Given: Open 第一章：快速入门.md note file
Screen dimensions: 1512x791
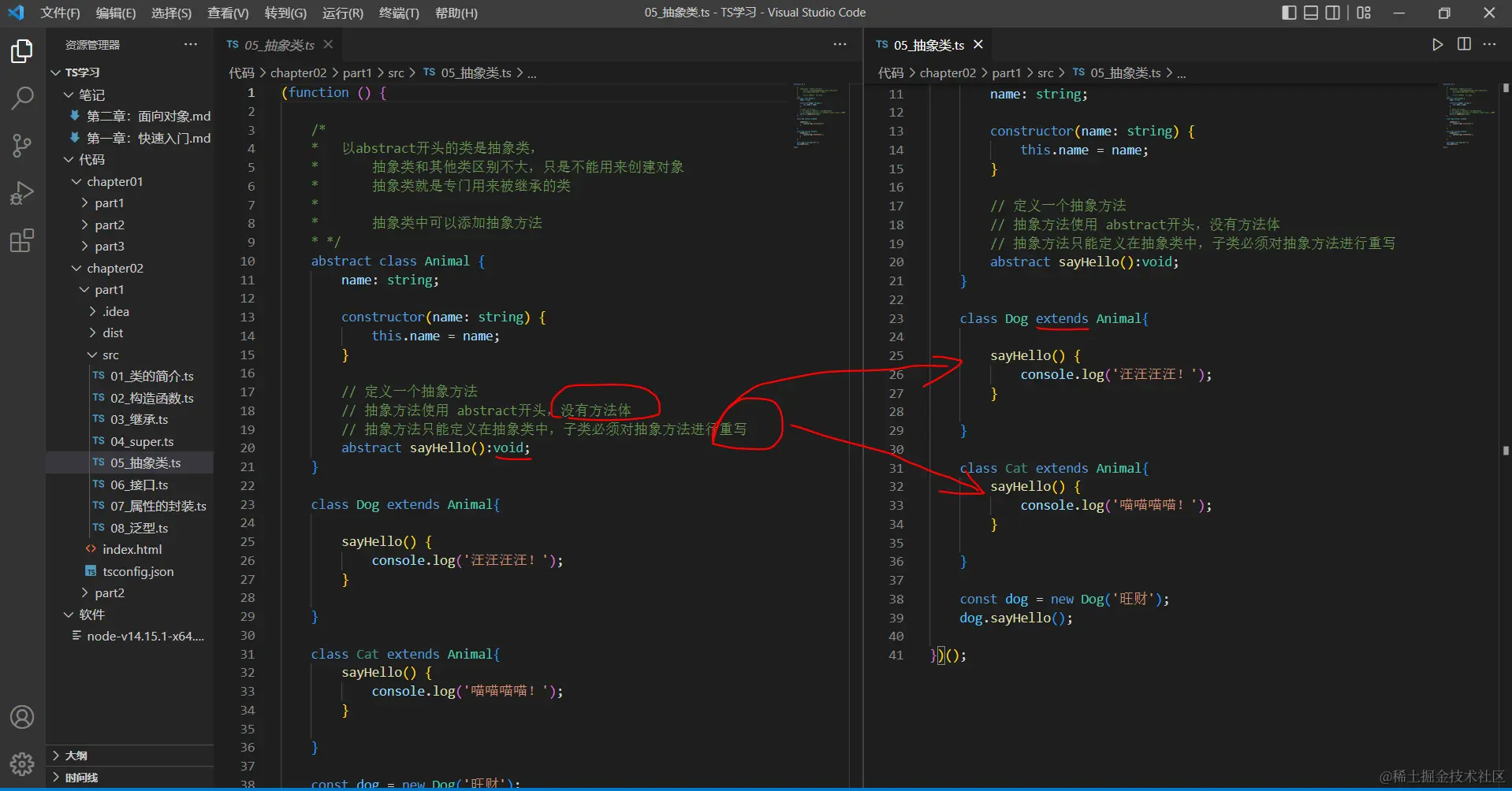Looking at the screenshot, I should (x=129, y=139).
